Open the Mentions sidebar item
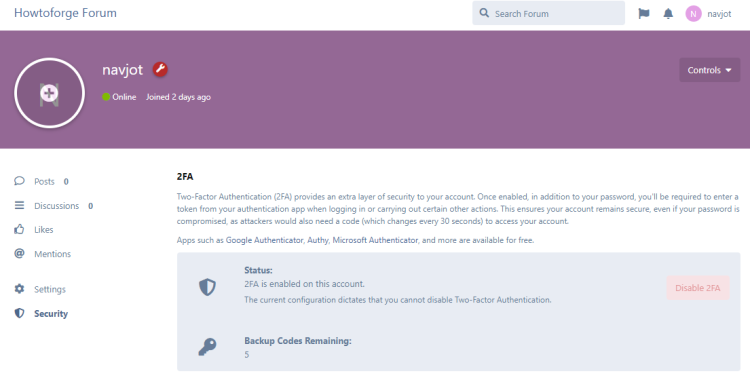The height and width of the screenshot is (382, 750). click(x=43, y=254)
